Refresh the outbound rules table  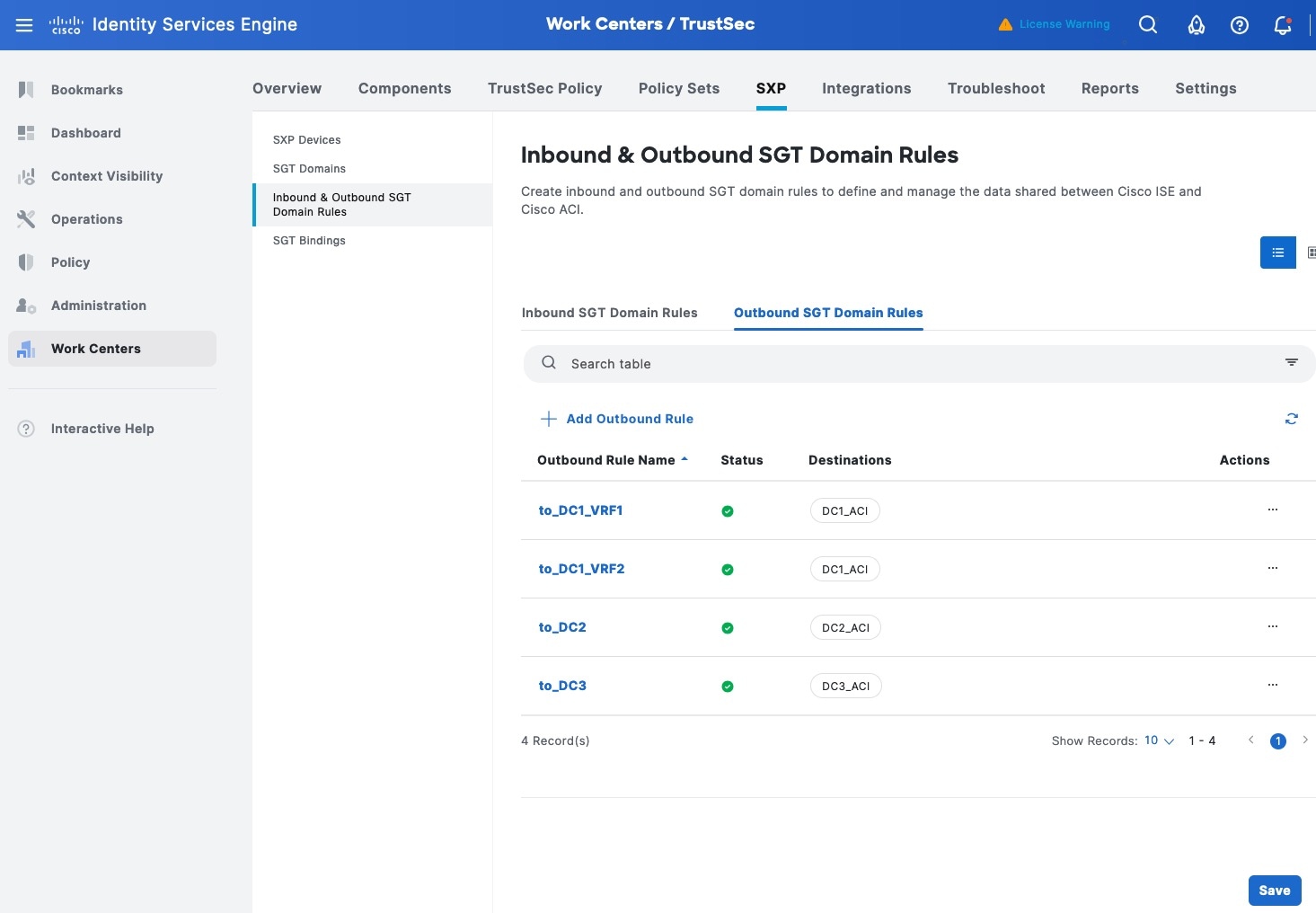[1291, 419]
